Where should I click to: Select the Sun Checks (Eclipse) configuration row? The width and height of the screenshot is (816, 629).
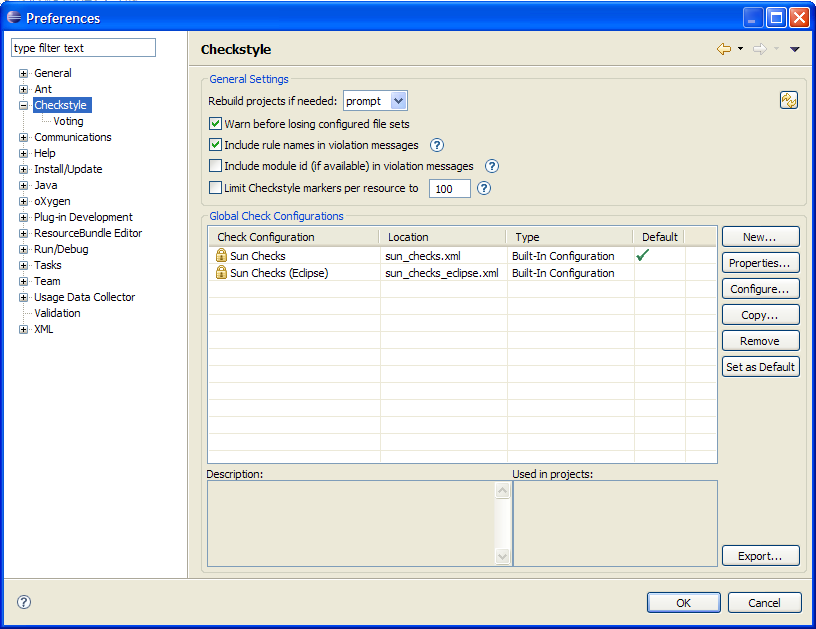click(x=462, y=273)
